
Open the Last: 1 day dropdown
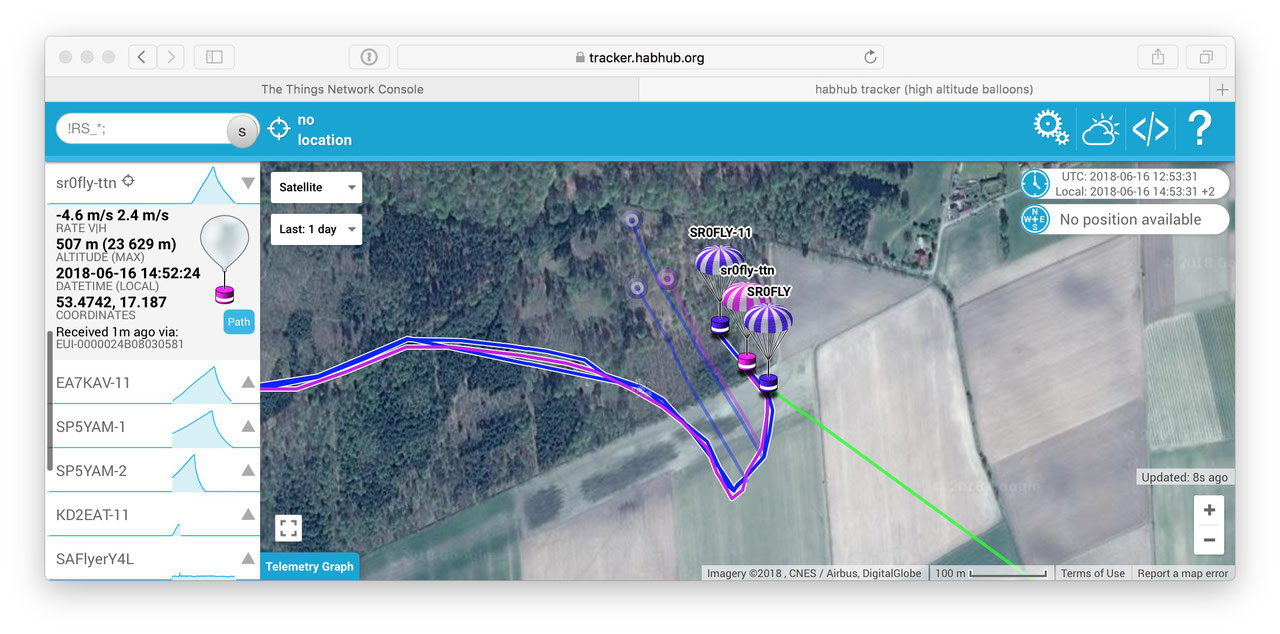click(316, 229)
